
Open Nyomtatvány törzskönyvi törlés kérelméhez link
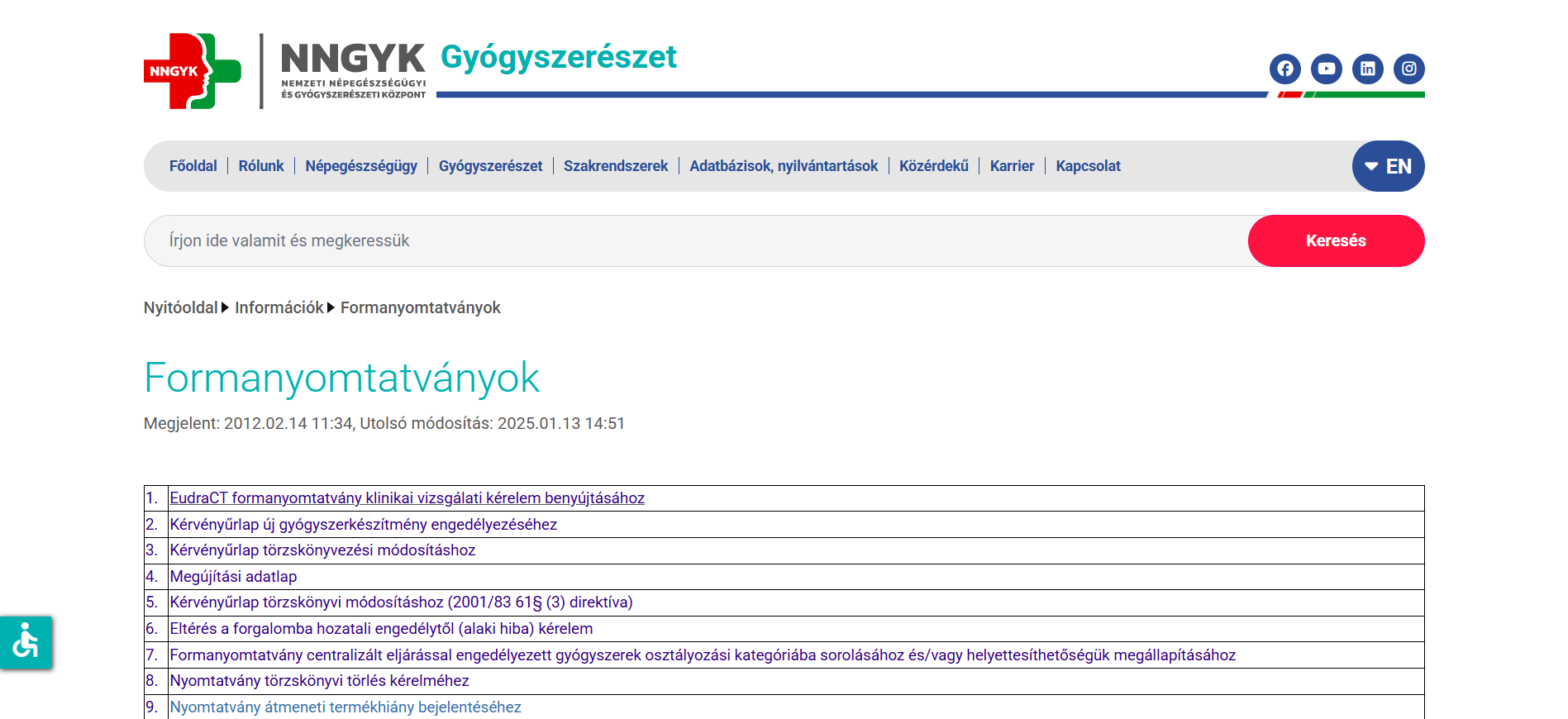pos(319,681)
